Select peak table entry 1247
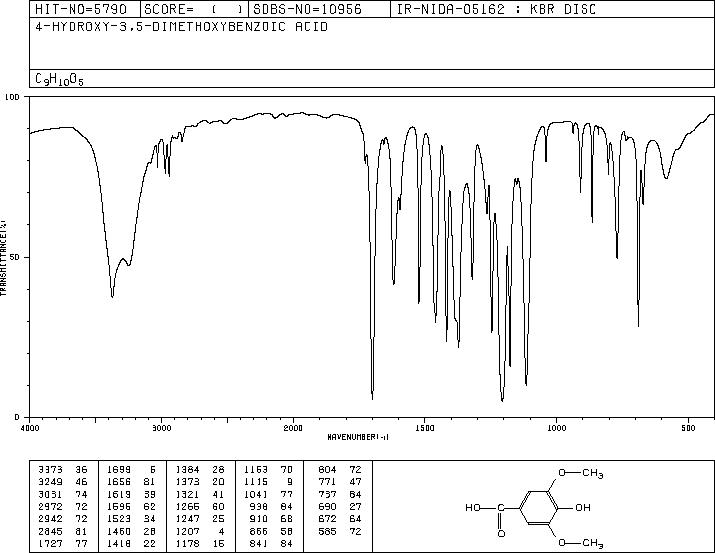The height and width of the screenshot is (553, 715). click(x=200, y=519)
